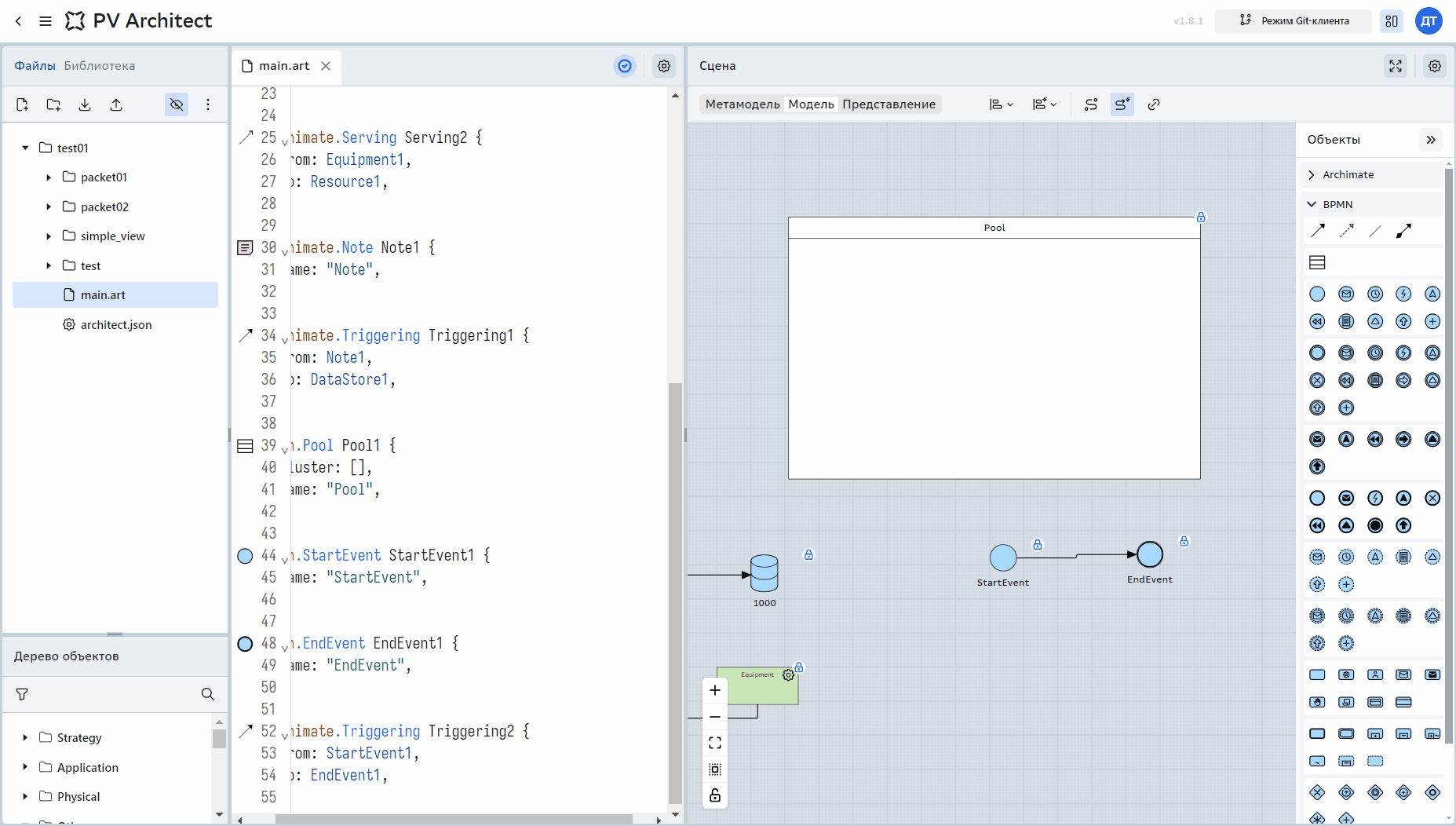Select the Pool element in BPMN palette
This screenshot has width=1456, height=826.
coord(1318,262)
